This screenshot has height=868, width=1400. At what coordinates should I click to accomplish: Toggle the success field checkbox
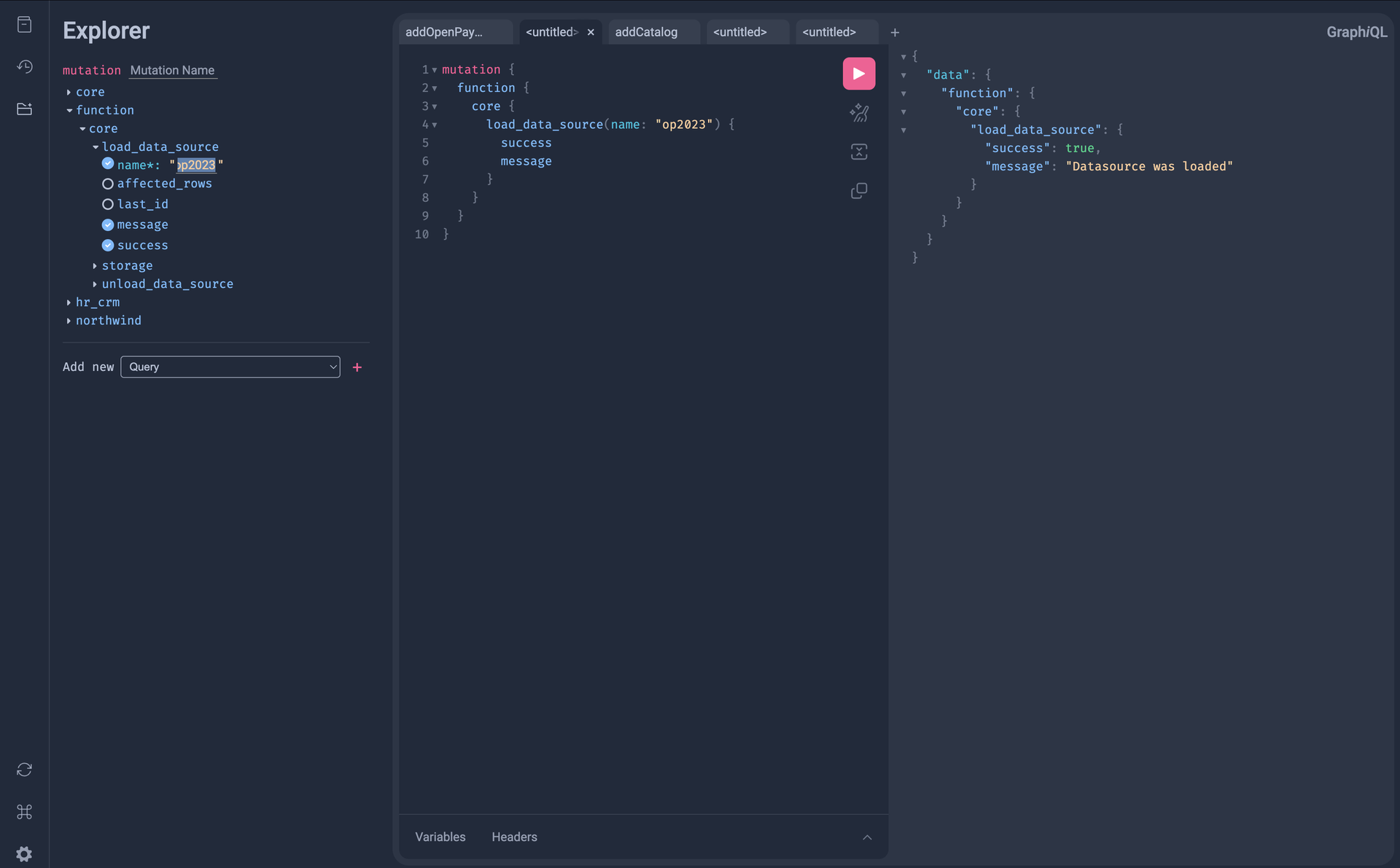pyautogui.click(x=108, y=245)
